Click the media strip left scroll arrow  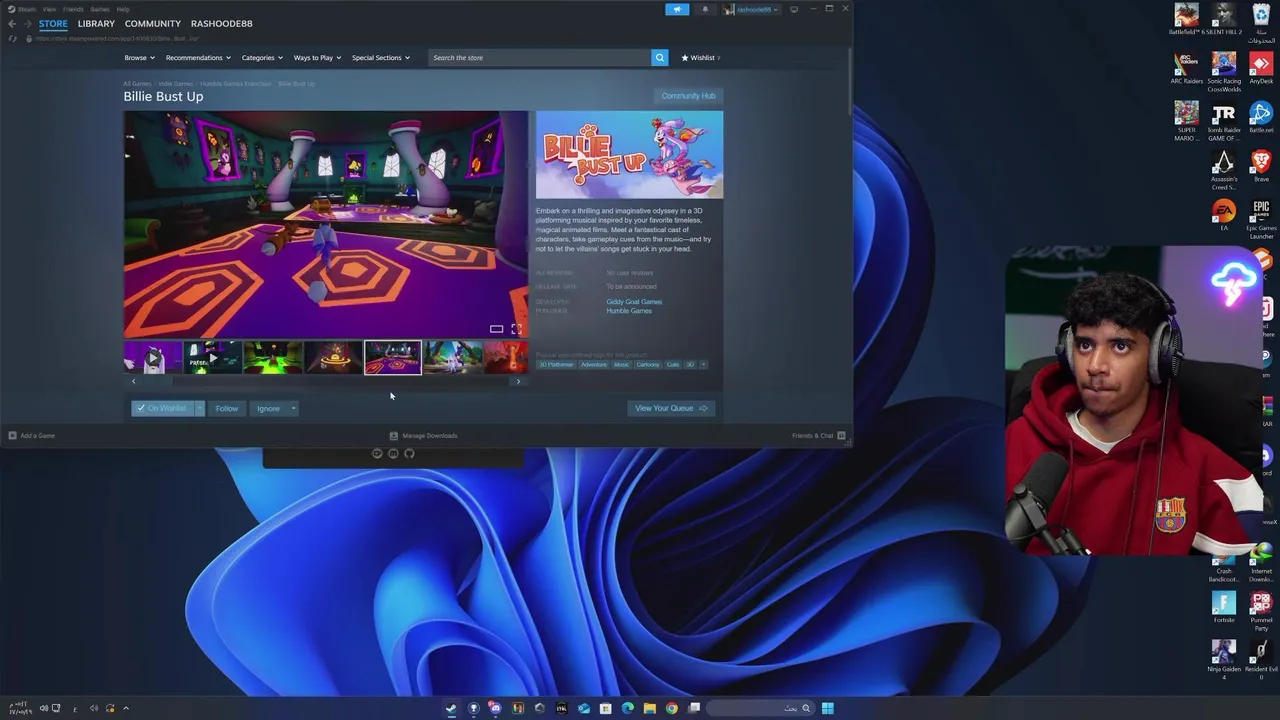133,381
